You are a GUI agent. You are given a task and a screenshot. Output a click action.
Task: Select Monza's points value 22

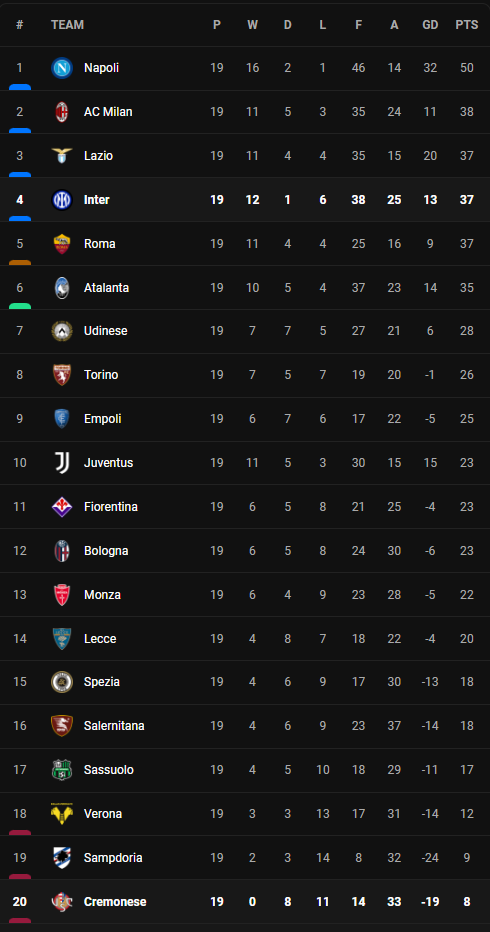tap(467, 595)
